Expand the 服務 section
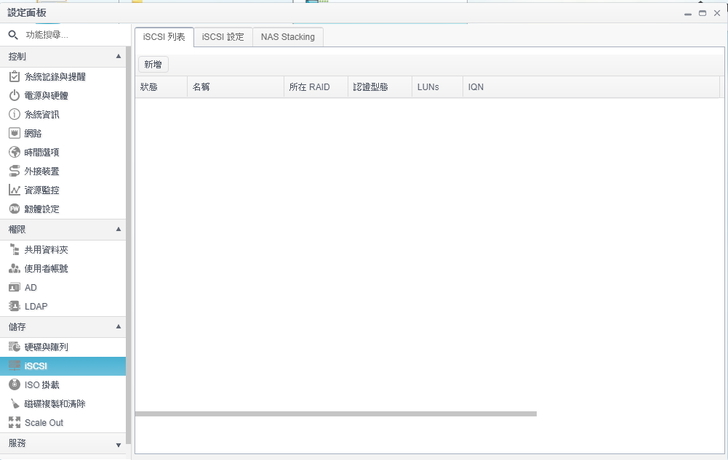The height and width of the screenshot is (460, 728). tap(118, 445)
